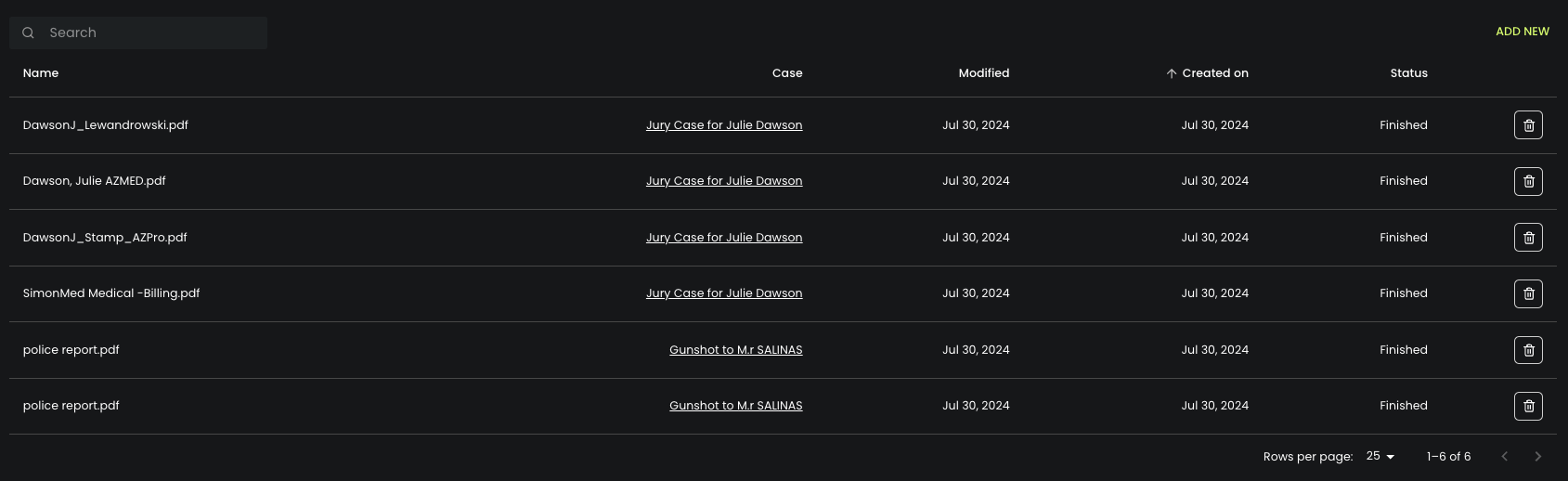Click the ADD NEW button
This screenshot has width=1568, height=481.
[1522, 32]
